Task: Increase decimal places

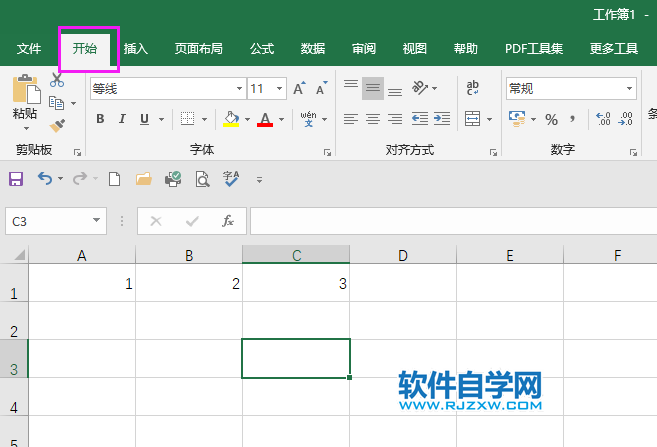Action: 603,119
